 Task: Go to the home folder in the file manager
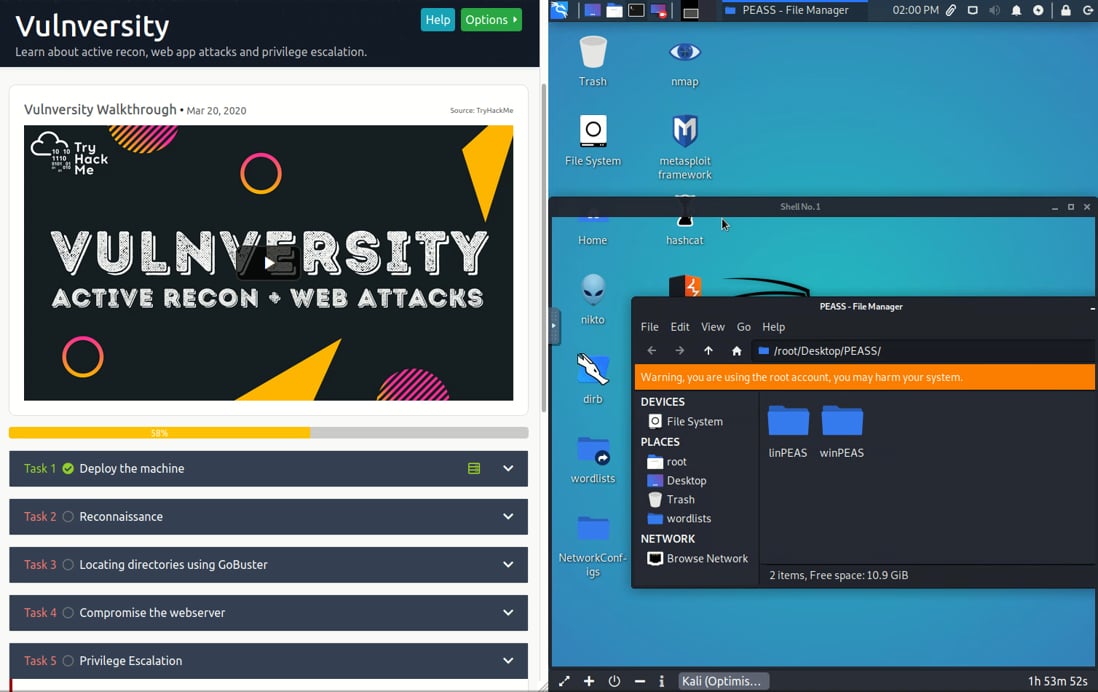pyautogui.click(x=736, y=351)
